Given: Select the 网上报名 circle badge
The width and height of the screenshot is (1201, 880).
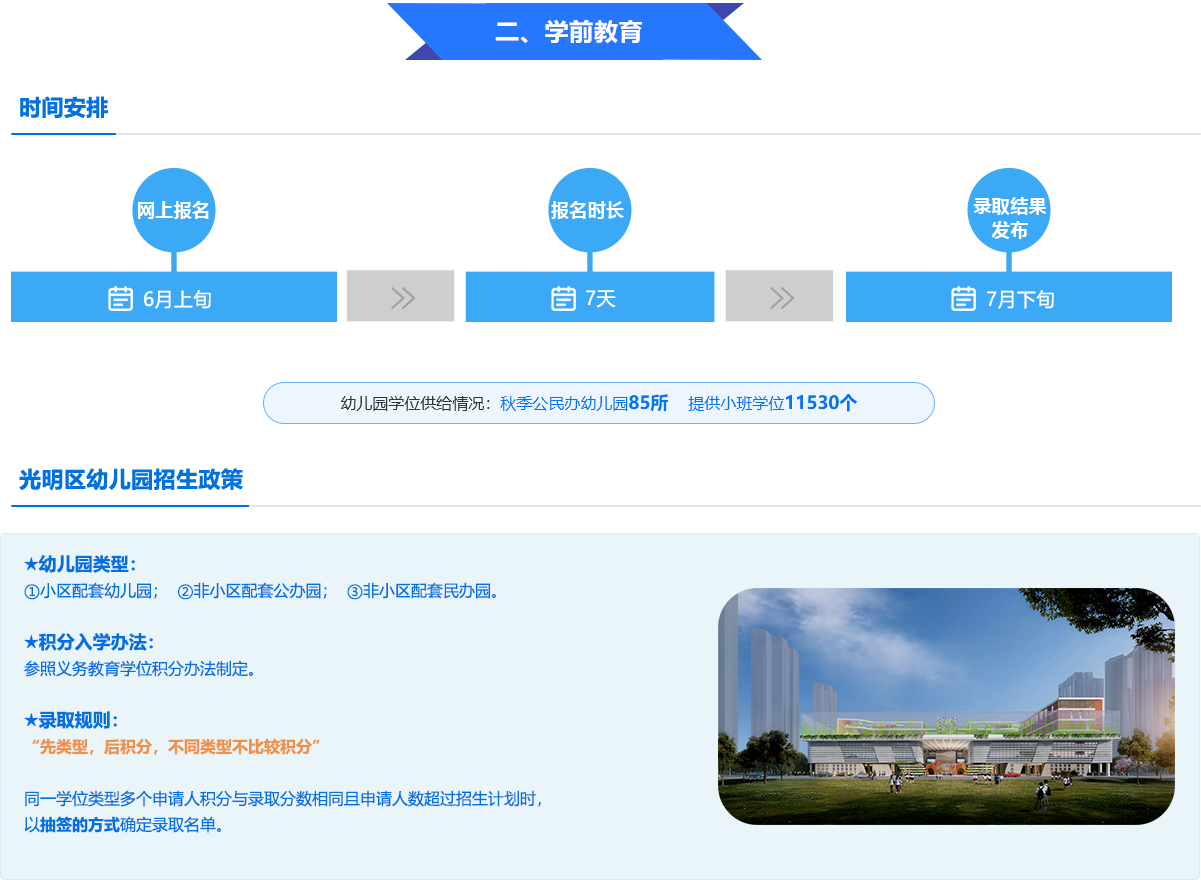Looking at the screenshot, I should coord(174,211).
